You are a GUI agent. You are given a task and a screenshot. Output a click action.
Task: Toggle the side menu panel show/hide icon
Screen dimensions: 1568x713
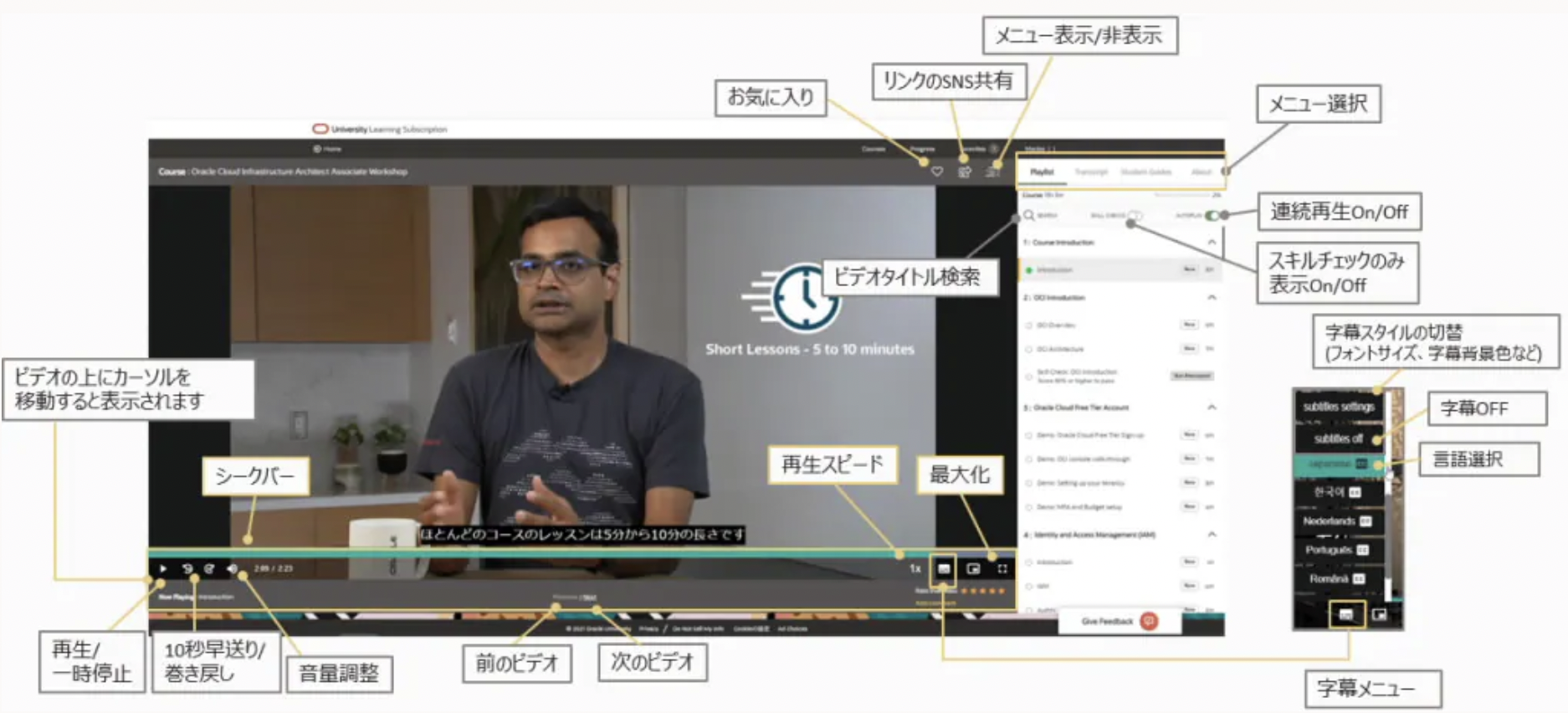pos(992,172)
